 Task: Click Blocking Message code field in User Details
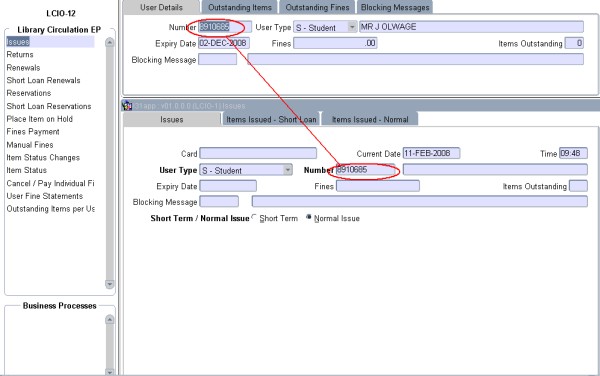(217, 59)
